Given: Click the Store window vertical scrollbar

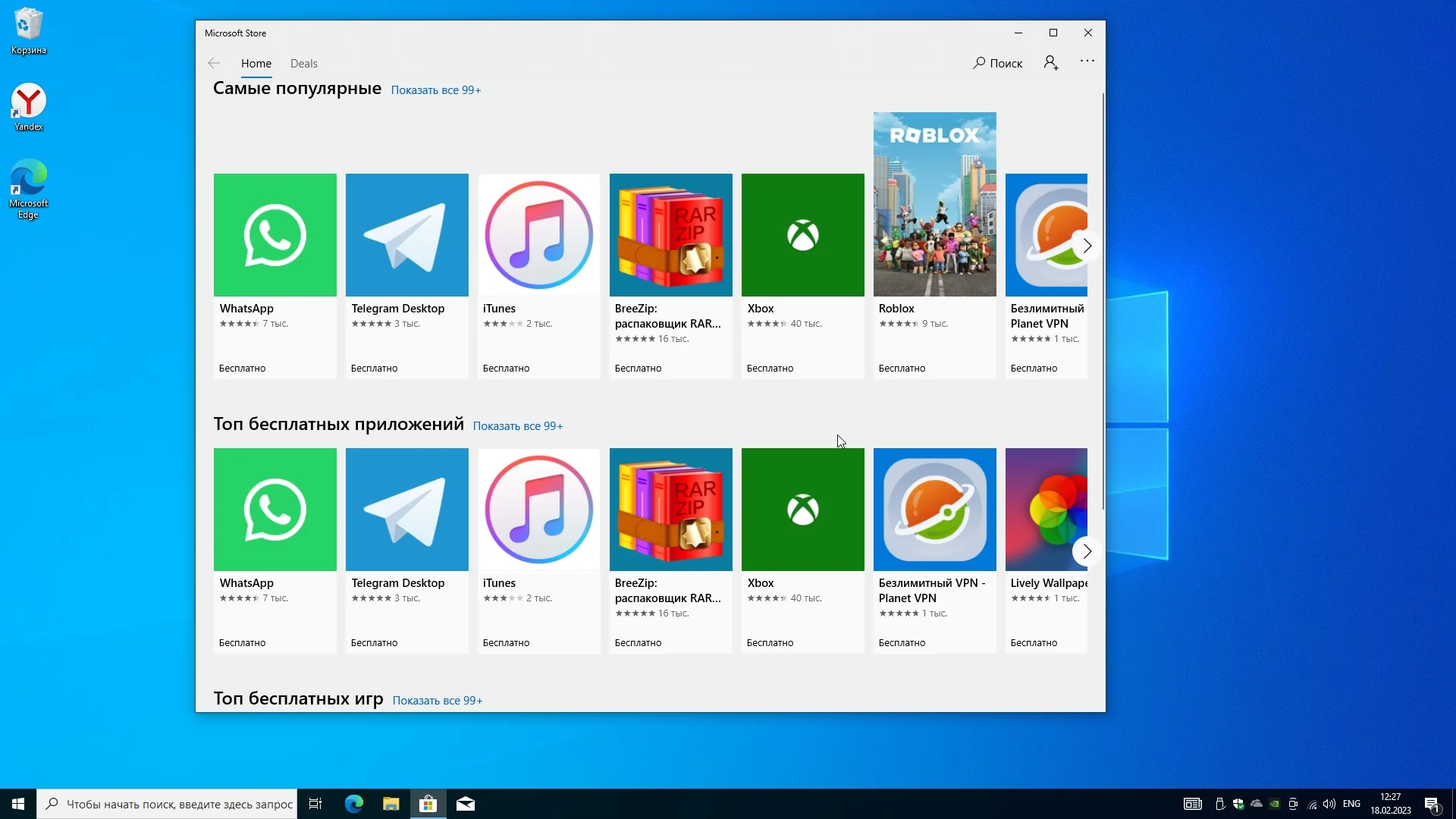Looking at the screenshot, I should (x=1103, y=303).
